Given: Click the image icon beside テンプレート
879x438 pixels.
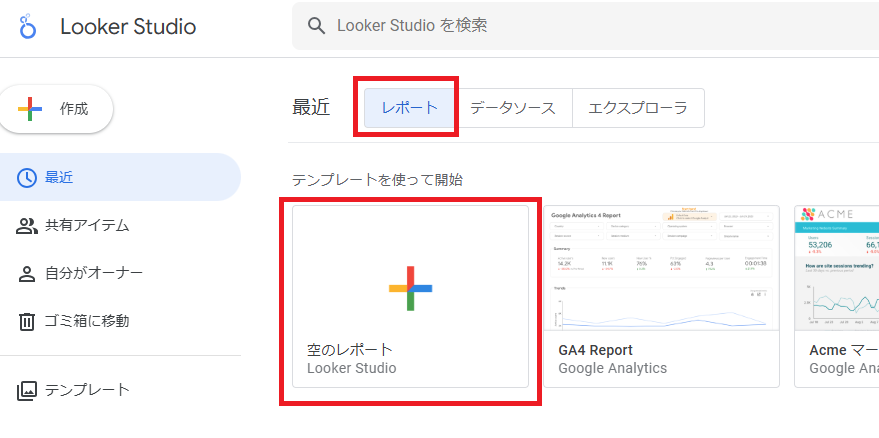Looking at the screenshot, I should pyautogui.click(x=27, y=390).
